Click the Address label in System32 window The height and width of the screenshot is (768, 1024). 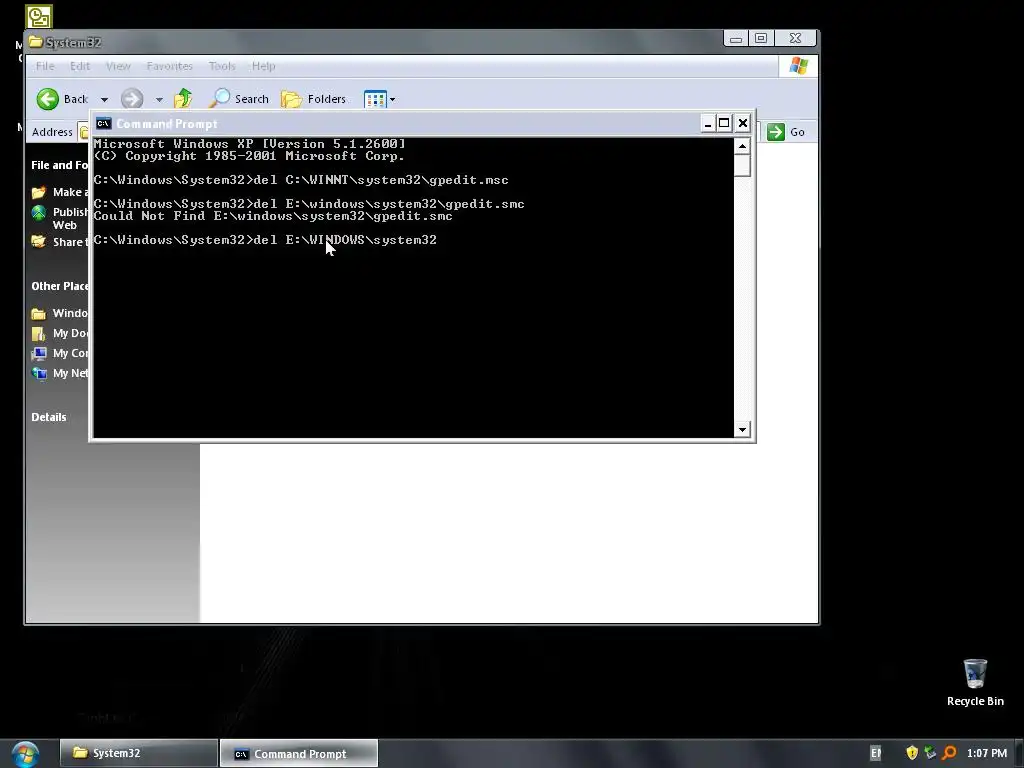(52, 132)
